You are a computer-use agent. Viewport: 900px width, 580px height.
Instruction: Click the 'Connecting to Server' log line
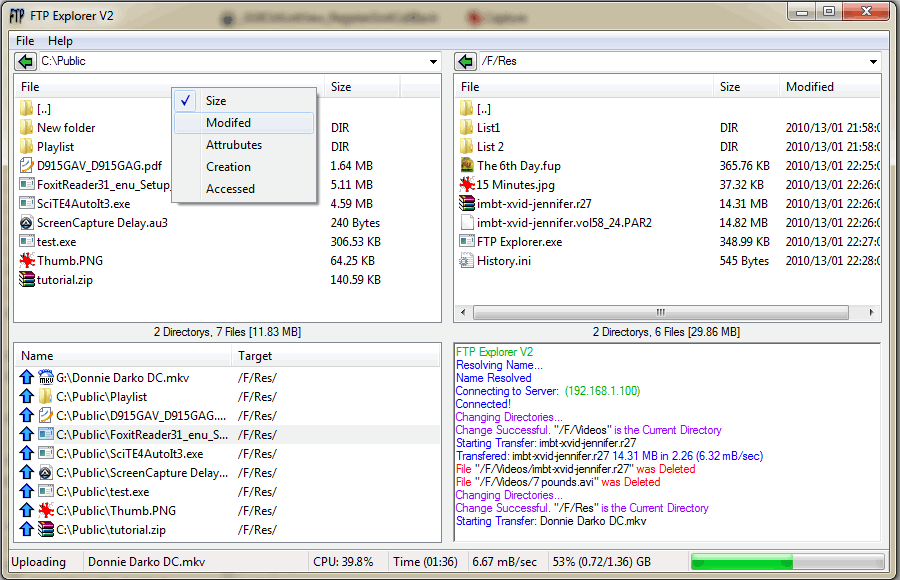[548, 391]
